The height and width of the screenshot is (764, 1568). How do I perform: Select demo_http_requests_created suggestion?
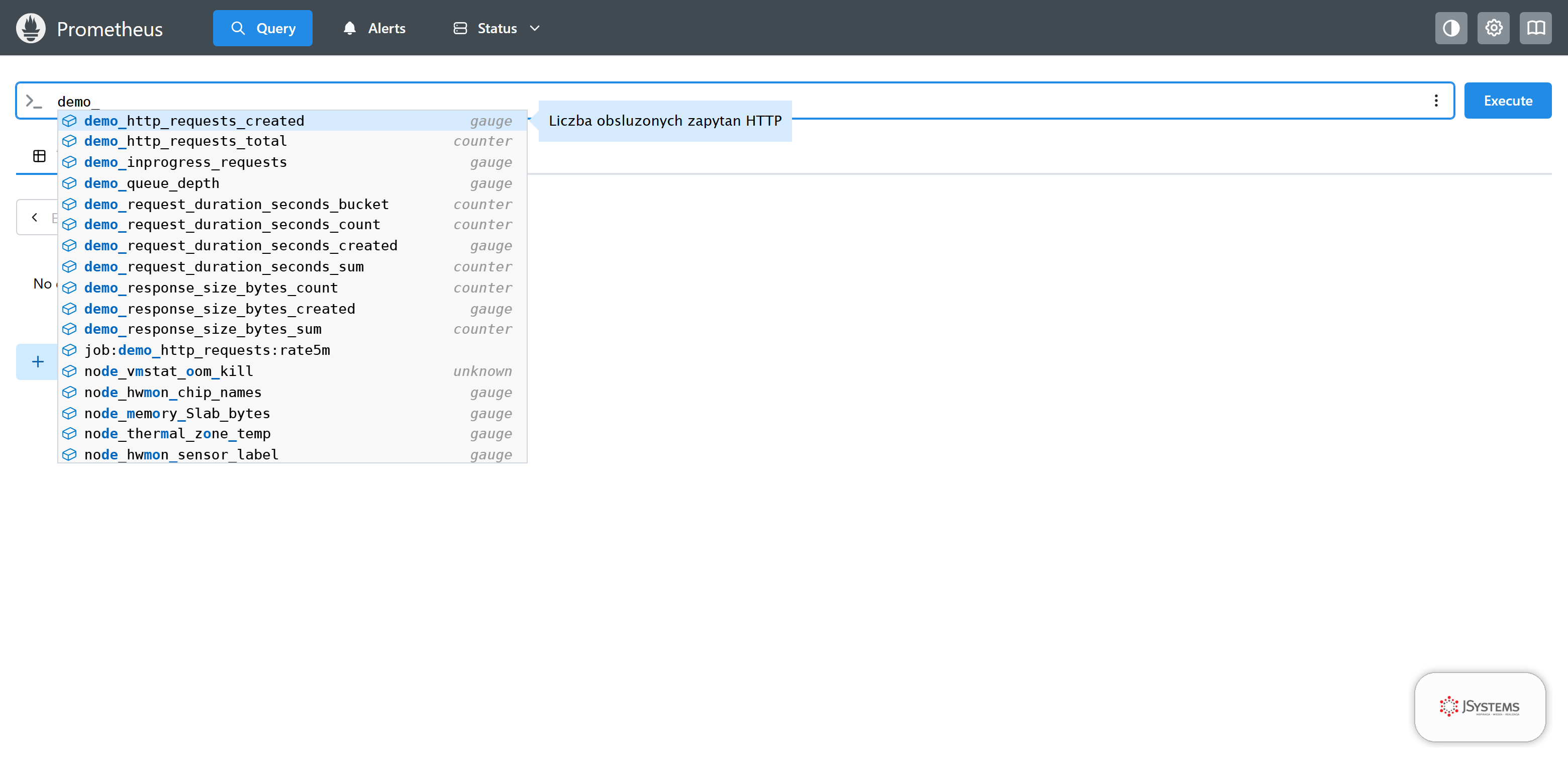pyautogui.click(x=292, y=121)
